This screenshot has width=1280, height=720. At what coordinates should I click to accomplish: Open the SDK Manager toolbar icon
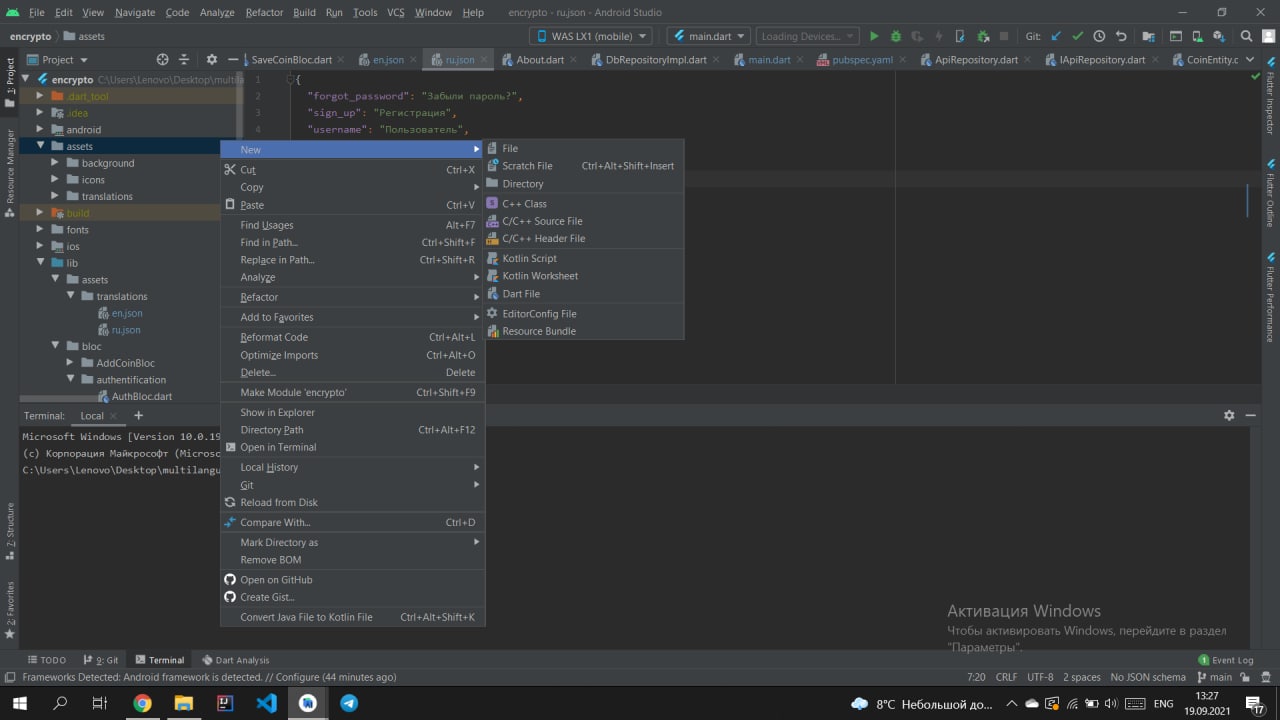pos(1220,36)
